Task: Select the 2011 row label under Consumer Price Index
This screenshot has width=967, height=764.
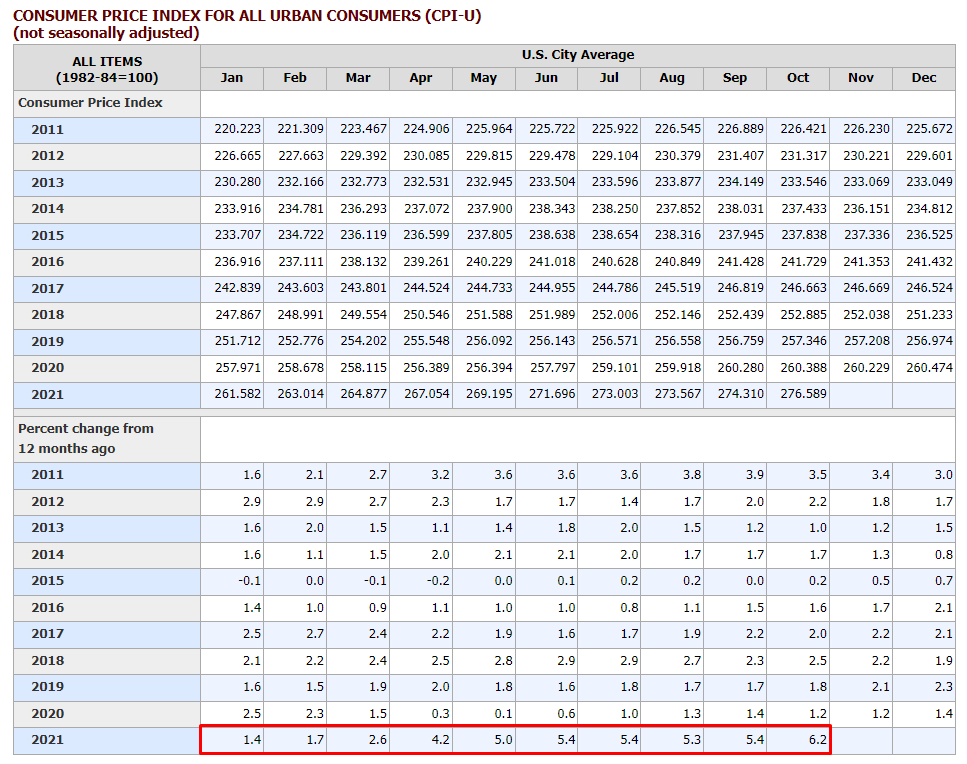Action: [47, 129]
